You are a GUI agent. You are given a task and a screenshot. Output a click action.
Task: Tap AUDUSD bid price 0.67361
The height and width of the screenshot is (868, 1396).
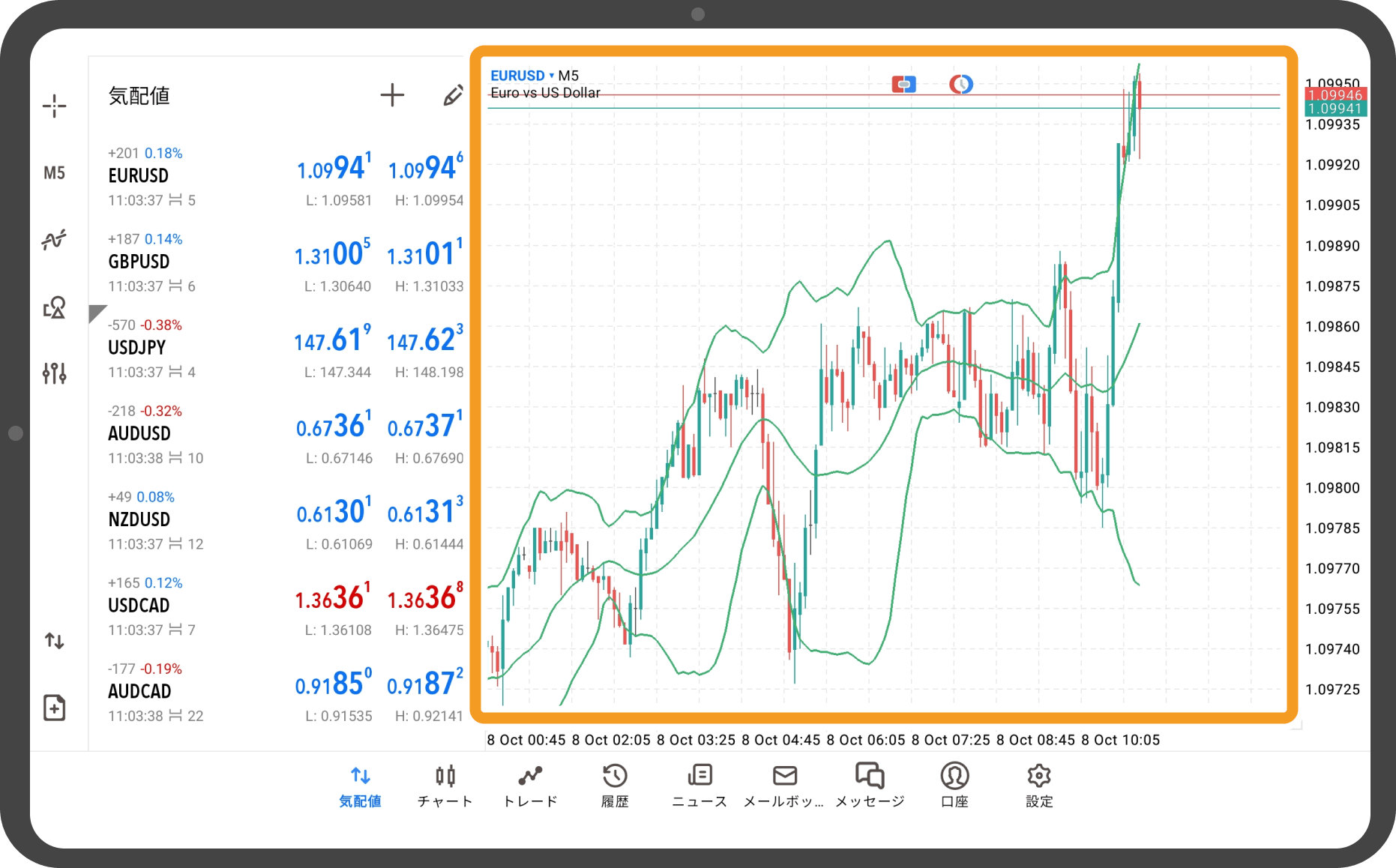[334, 425]
